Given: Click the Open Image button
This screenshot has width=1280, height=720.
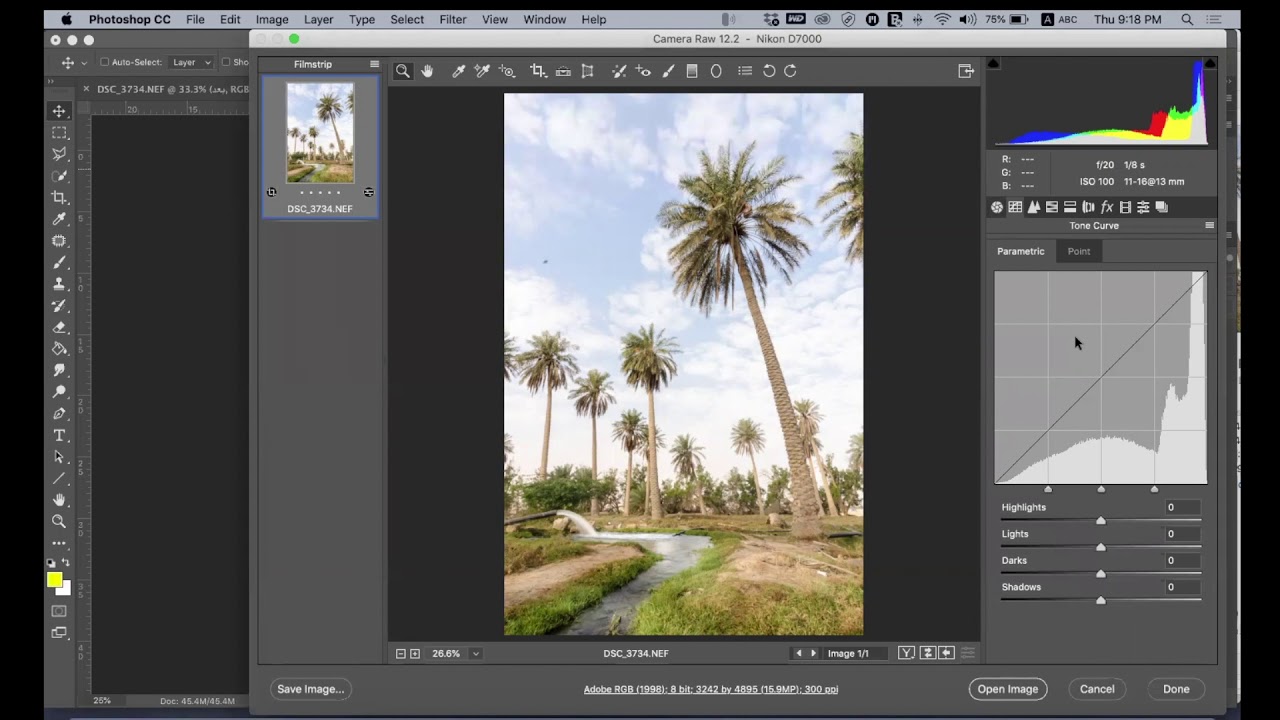Looking at the screenshot, I should click(1007, 689).
